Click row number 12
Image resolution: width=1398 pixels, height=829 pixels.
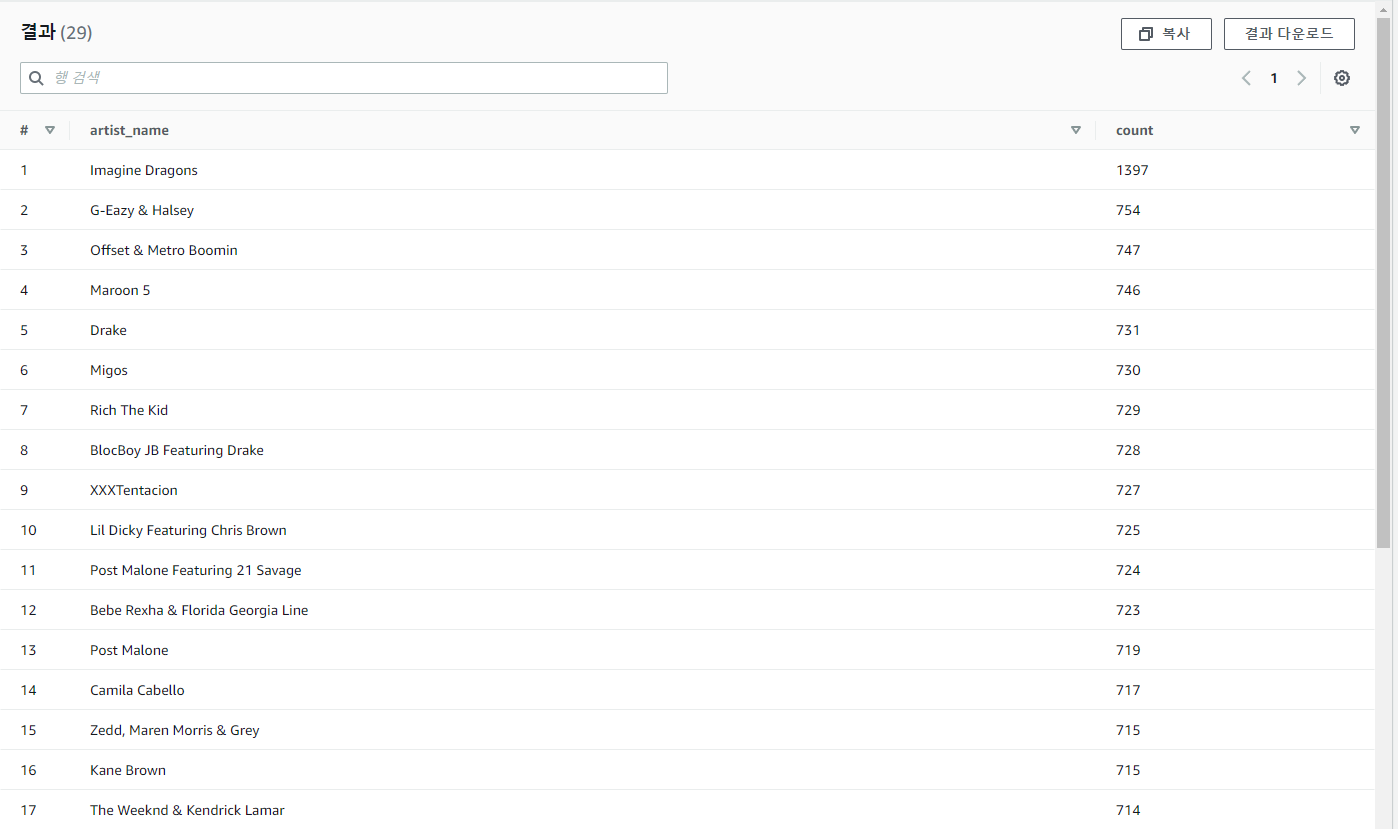click(28, 610)
